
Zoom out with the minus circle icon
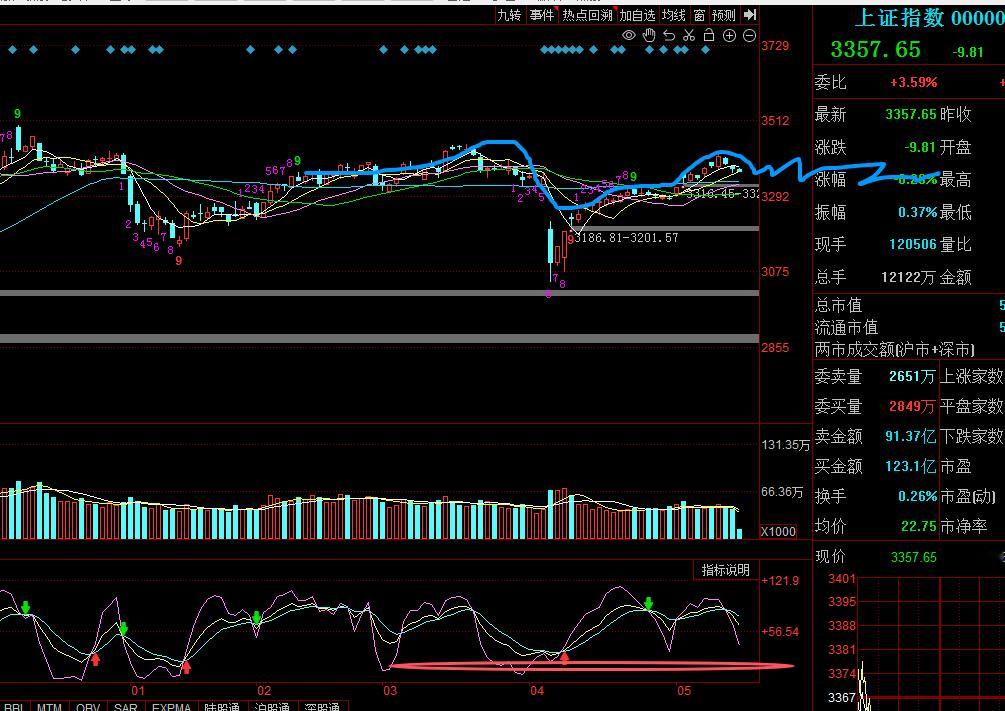[749, 35]
